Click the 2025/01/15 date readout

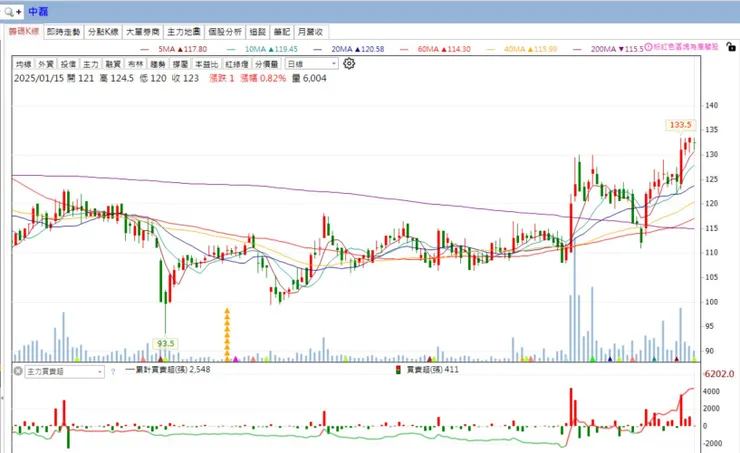click(x=39, y=78)
